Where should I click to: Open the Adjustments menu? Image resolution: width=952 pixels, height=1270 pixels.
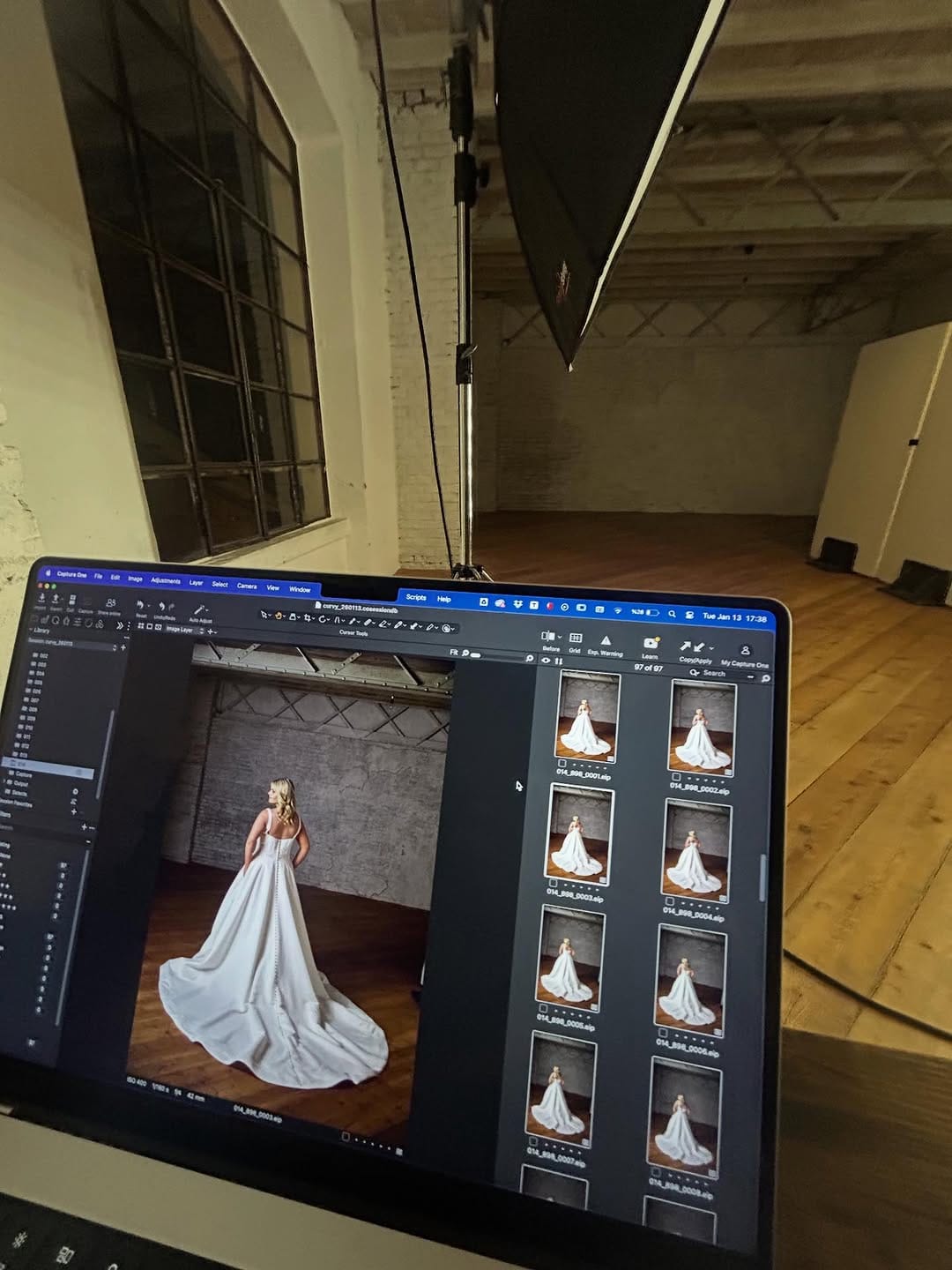165,580
